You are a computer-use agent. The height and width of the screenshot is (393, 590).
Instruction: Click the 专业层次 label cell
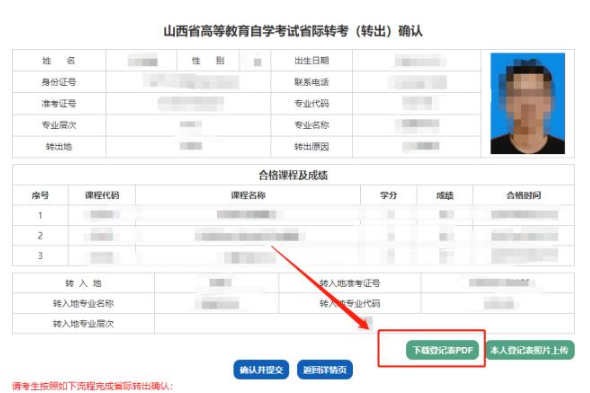pyautogui.click(x=59, y=125)
